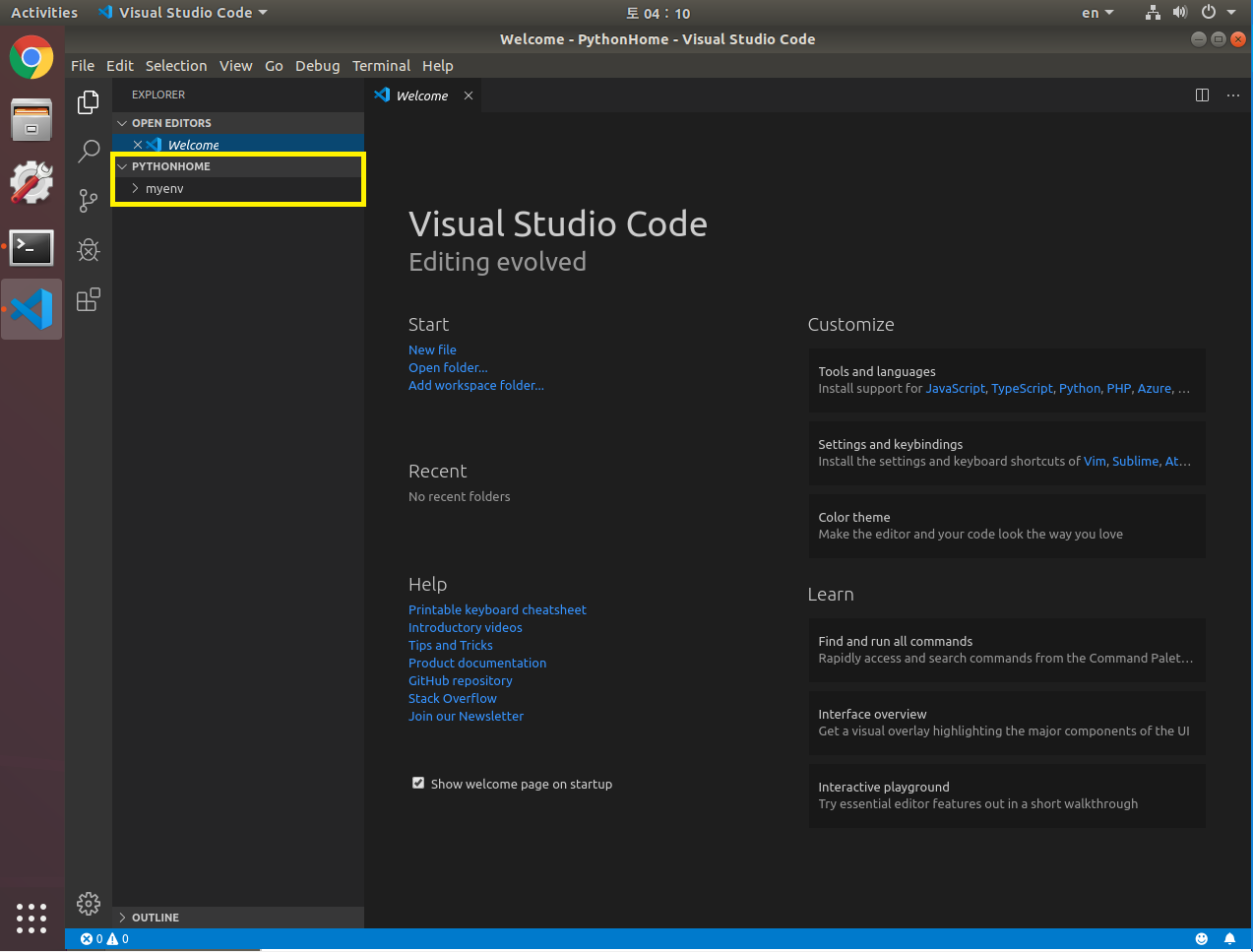Open the Tips and Tricks link
Image resolution: width=1253 pixels, height=952 pixels.
(x=451, y=645)
